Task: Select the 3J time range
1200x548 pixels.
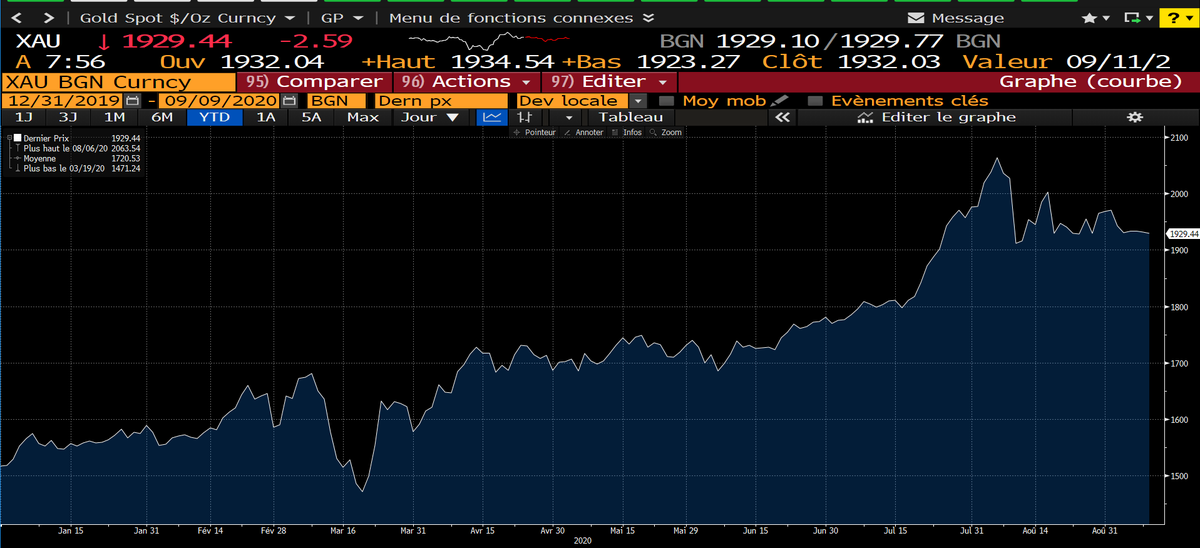Action: pyautogui.click(x=68, y=117)
